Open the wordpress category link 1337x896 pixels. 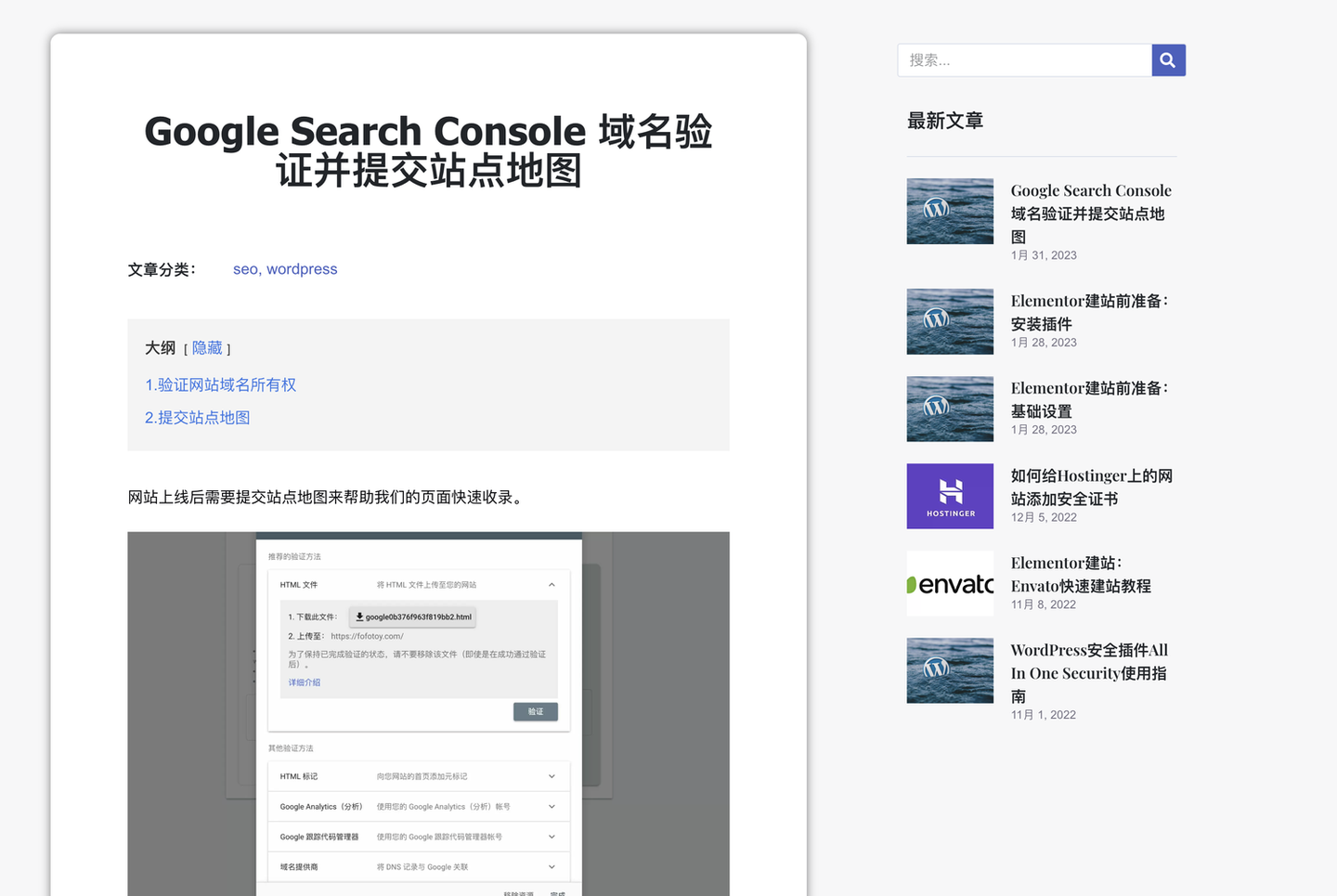302,269
